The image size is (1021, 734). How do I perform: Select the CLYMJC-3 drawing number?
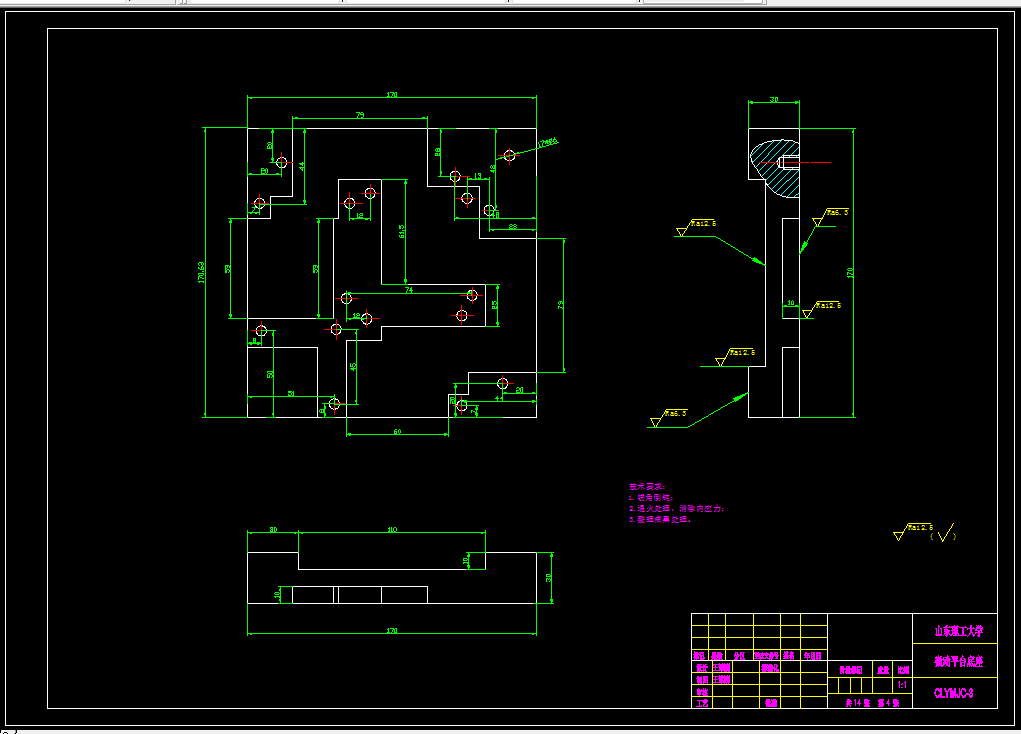click(x=953, y=693)
